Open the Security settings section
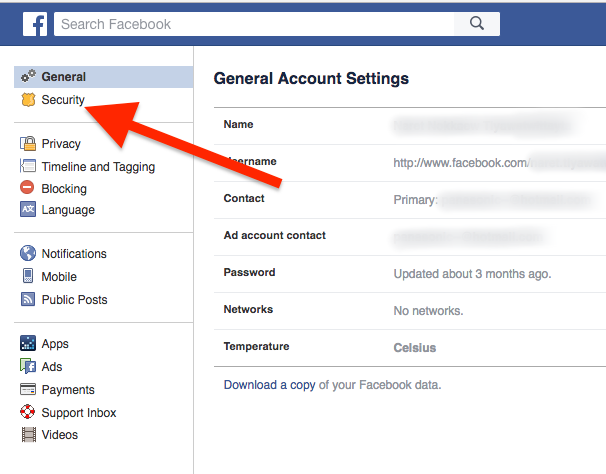This screenshot has width=606, height=474. (x=63, y=100)
